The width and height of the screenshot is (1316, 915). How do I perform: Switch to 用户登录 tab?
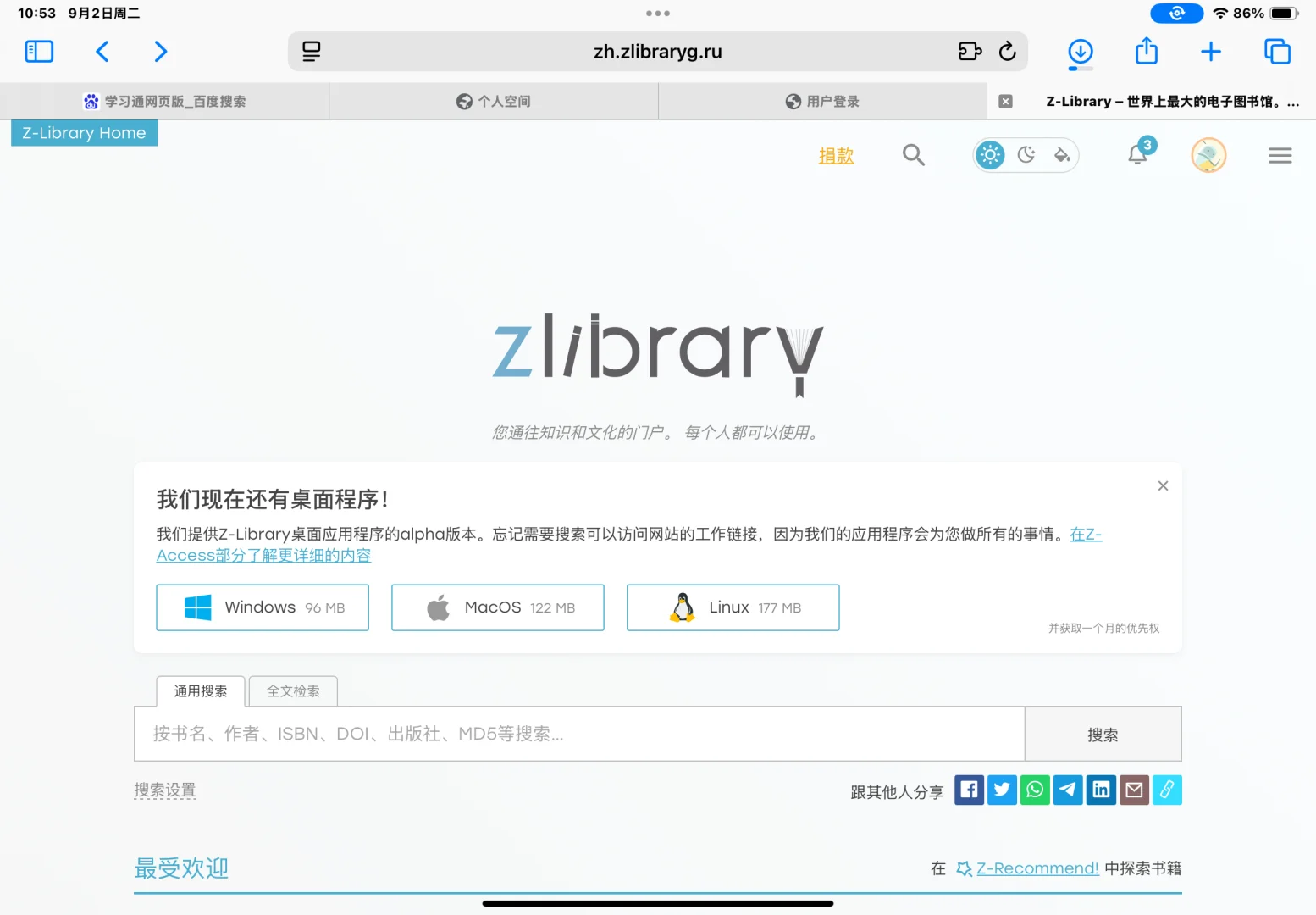822,102
